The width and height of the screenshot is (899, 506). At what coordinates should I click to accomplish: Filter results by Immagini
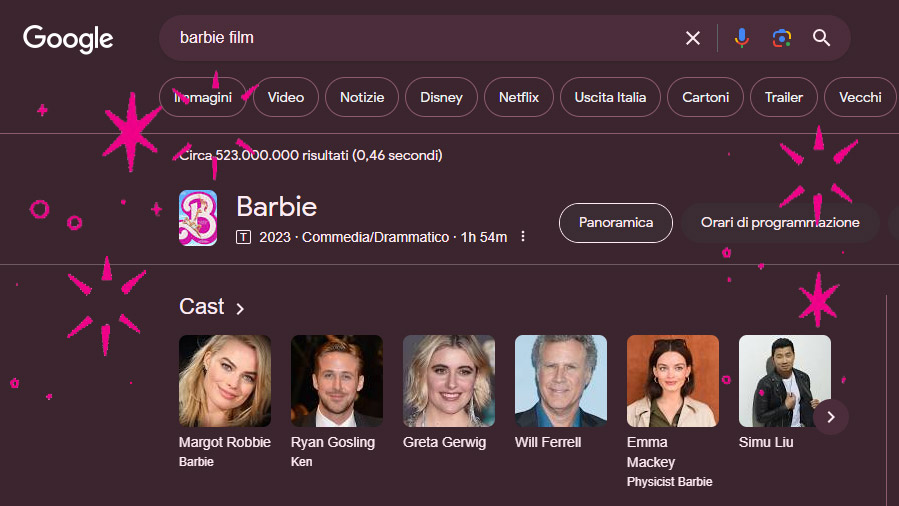[203, 97]
